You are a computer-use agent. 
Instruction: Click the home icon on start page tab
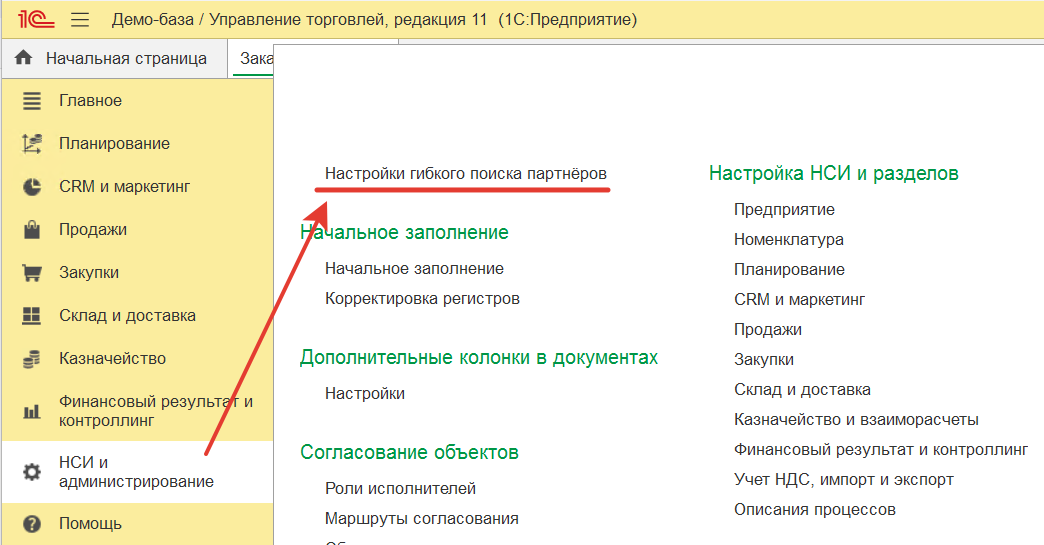[x=23, y=58]
